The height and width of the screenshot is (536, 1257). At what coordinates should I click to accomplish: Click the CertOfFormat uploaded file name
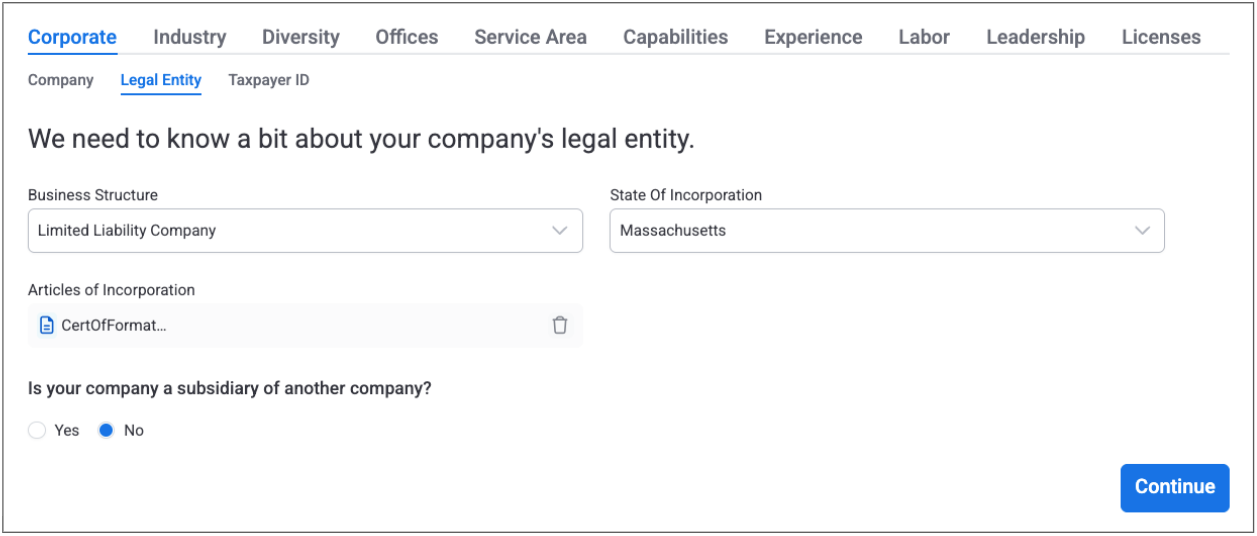point(114,325)
